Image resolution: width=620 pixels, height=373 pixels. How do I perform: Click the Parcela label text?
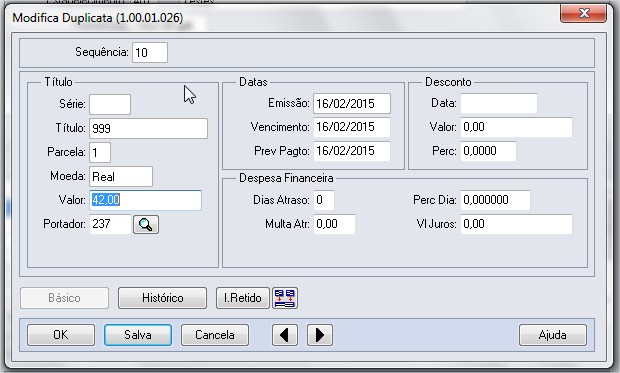[66, 152]
